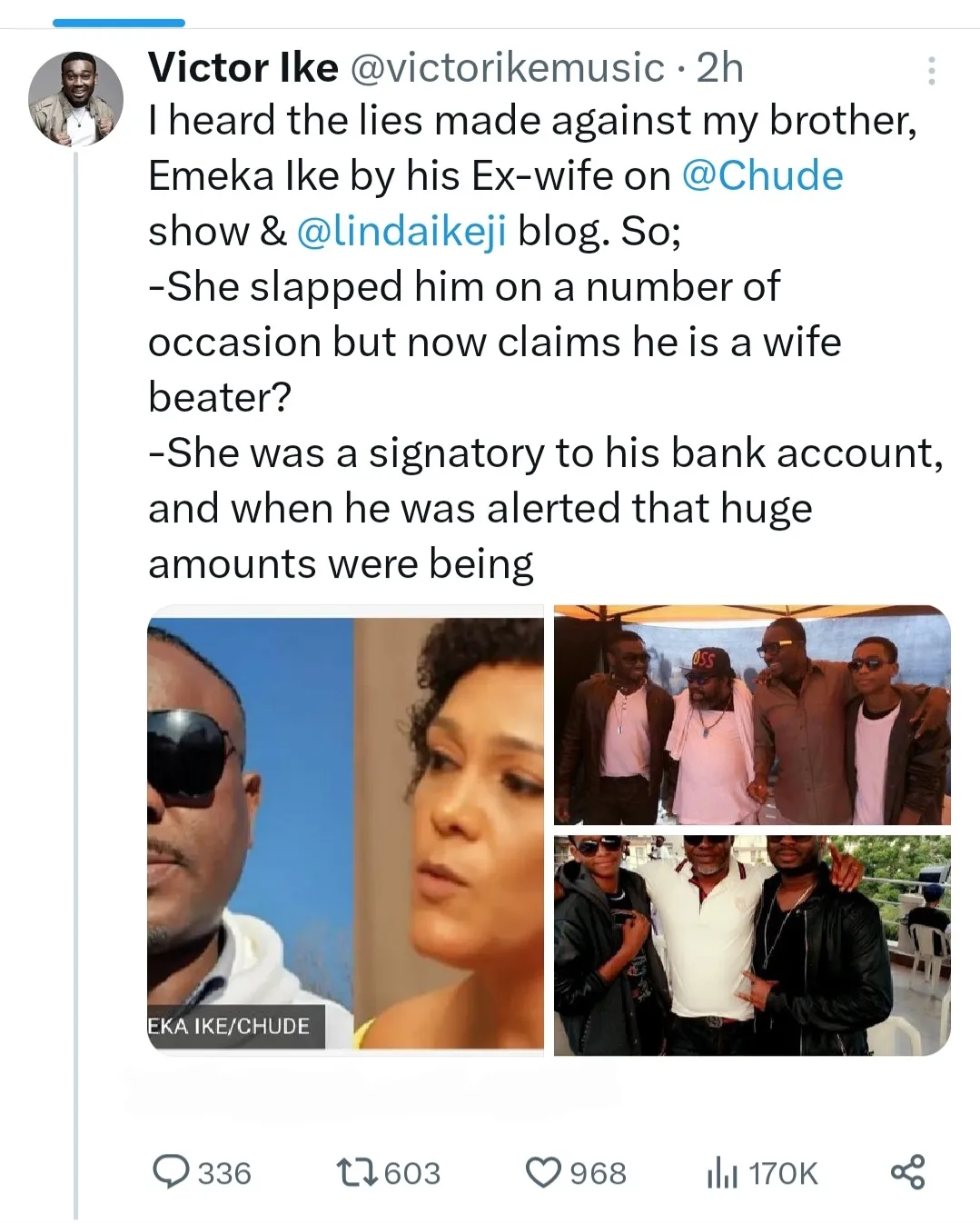Open the top-right group photo under the tent
This screenshot has height=1223, width=980.
[x=752, y=715]
